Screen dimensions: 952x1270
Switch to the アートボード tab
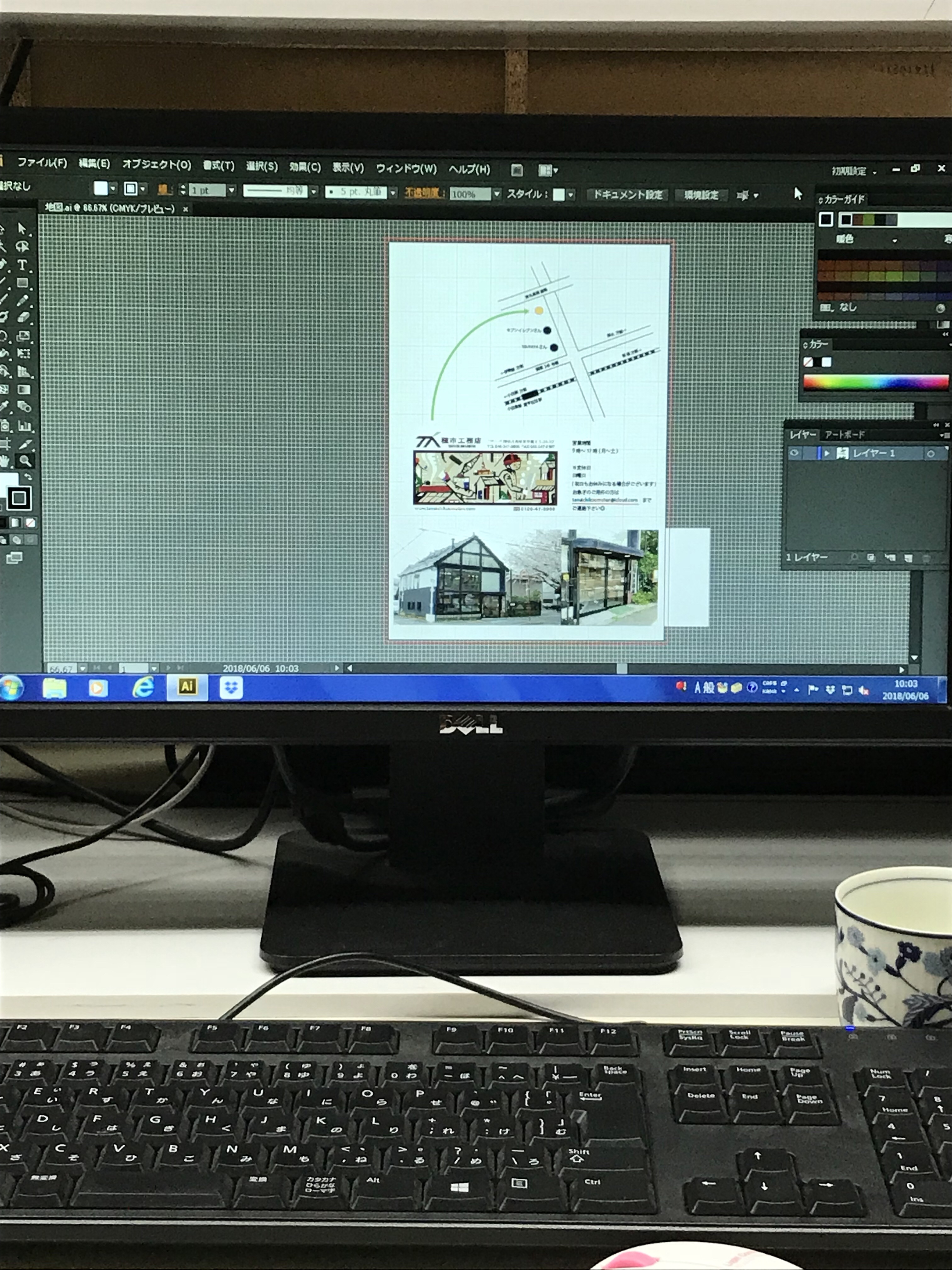(x=844, y=435)
